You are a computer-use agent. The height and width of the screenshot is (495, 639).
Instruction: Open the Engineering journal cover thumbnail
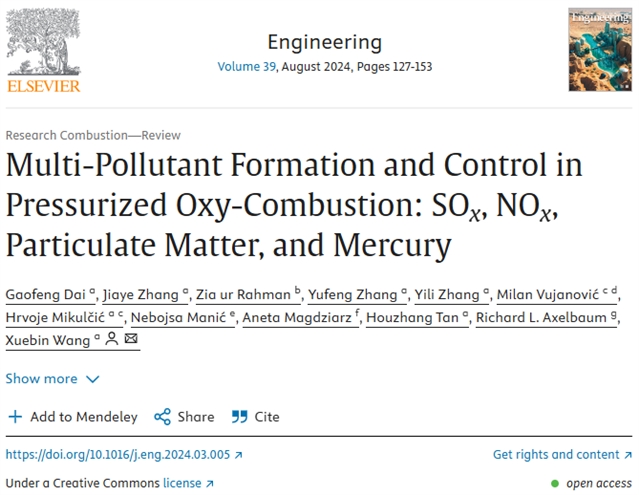pos(602,50)
